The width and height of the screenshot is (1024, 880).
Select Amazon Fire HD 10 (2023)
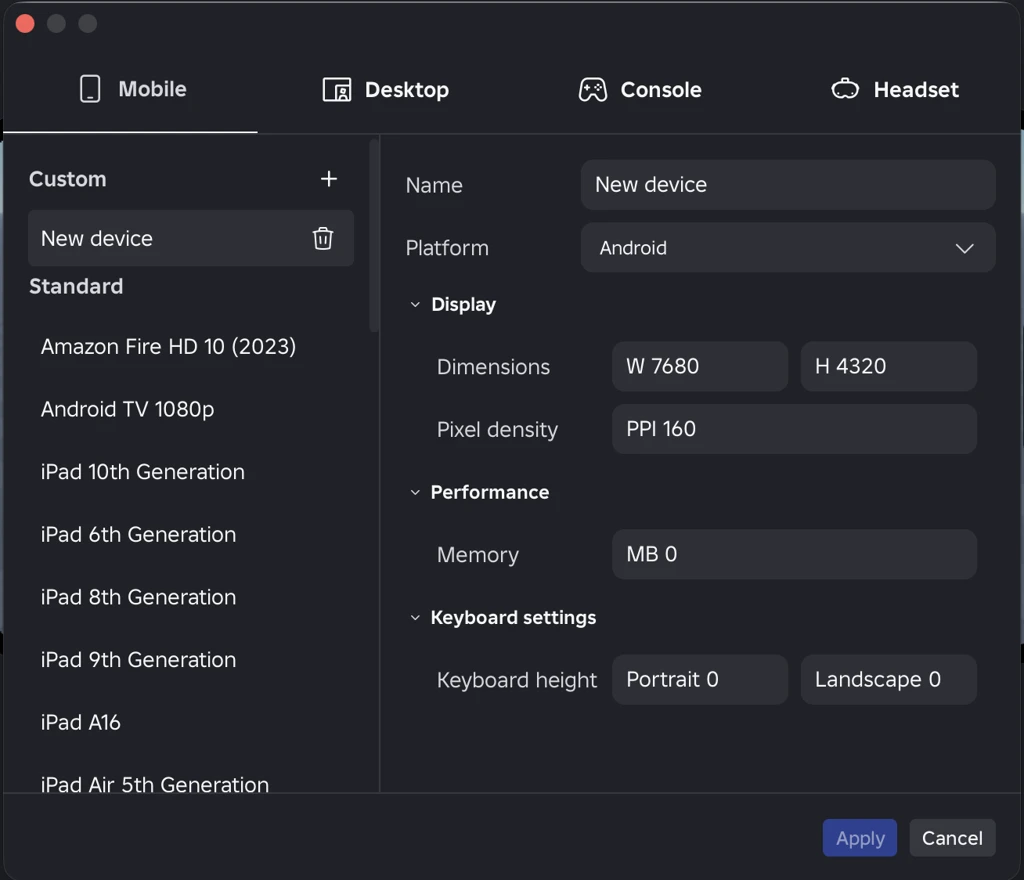tap(191, 347)
